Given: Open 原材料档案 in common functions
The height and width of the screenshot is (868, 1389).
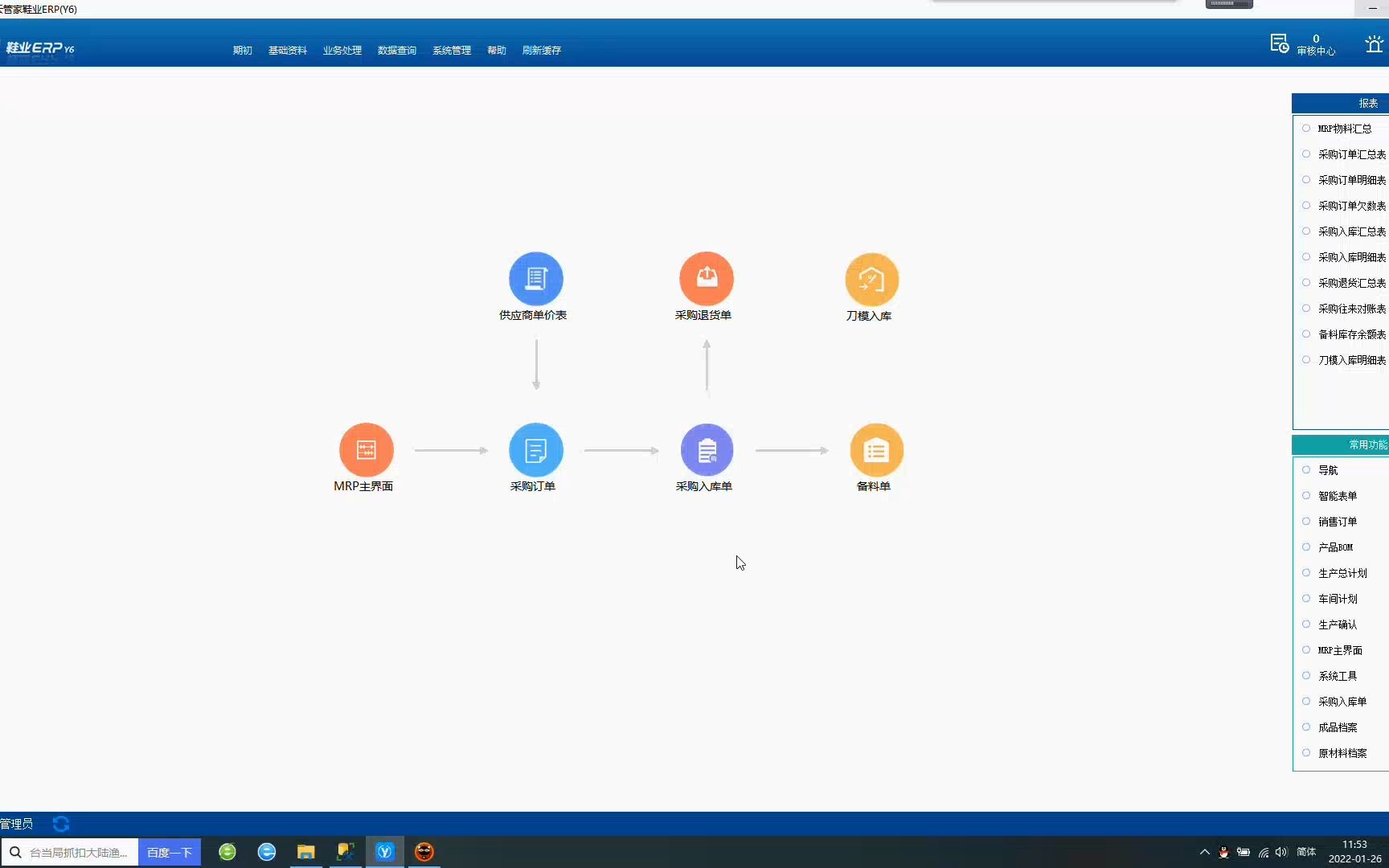Looking at the screenshot, I should pyautogui.click(x=1342, y=753).
